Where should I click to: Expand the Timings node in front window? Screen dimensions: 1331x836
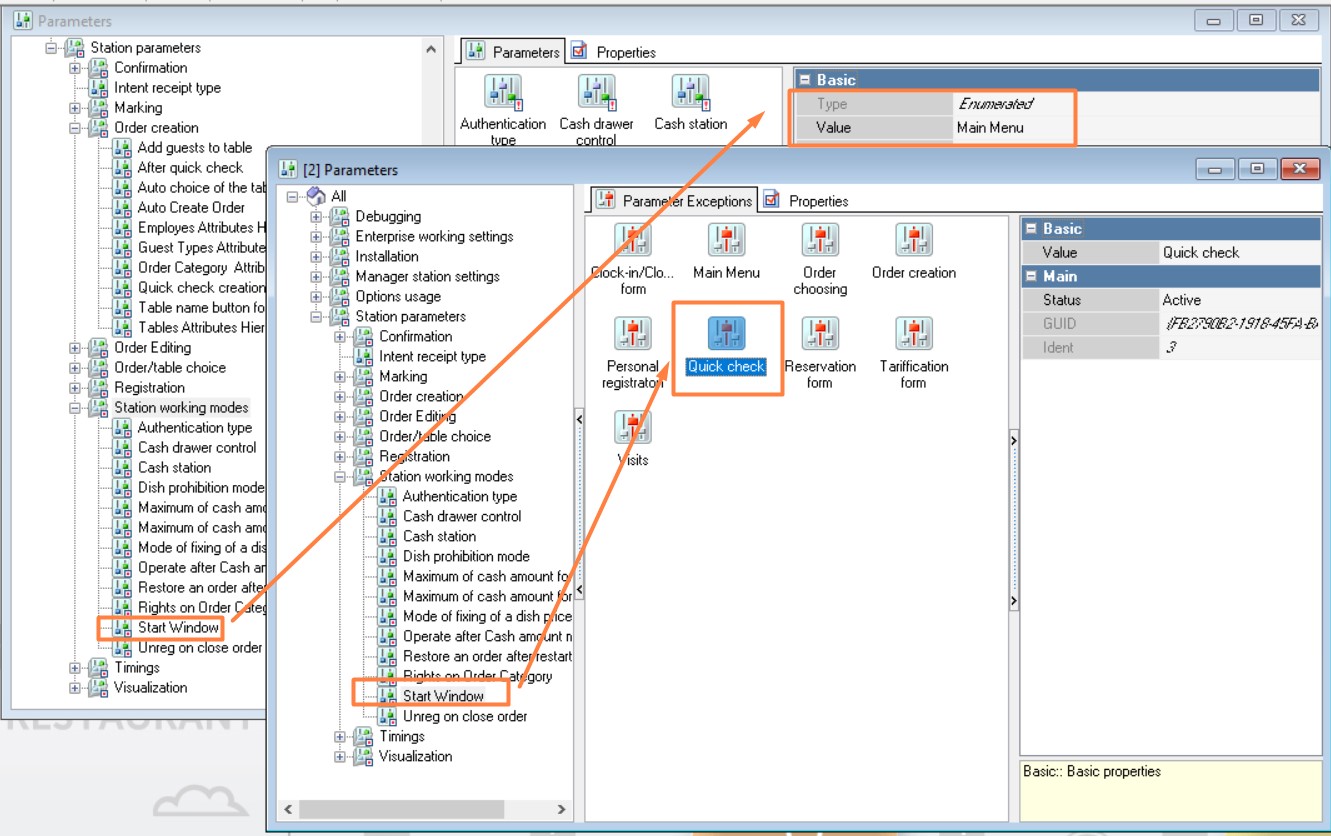tap(341, 737)
